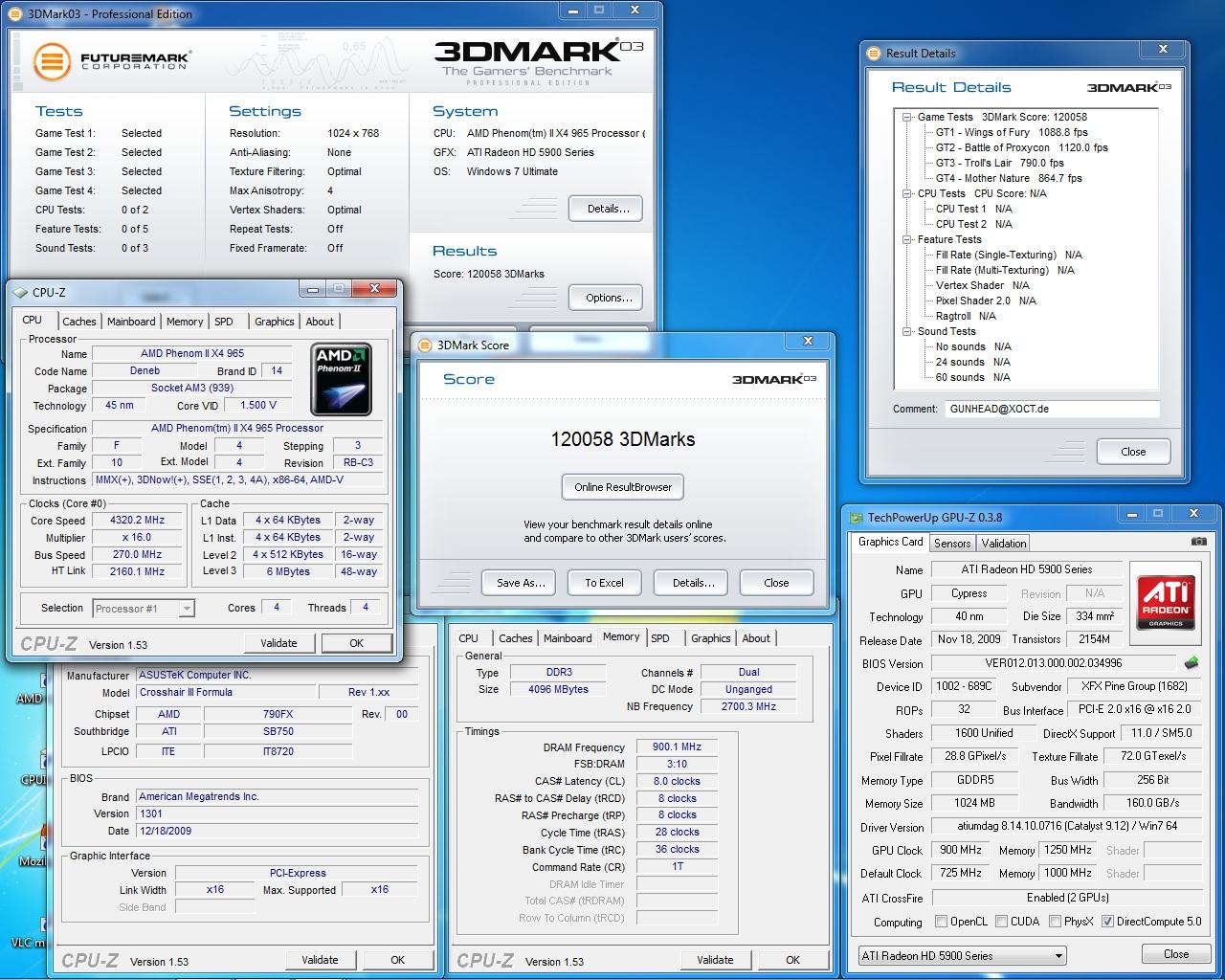Screen dimensions: 1225x980
Task: Click Validate in the CPU-Z memory window
Action: 715,960
